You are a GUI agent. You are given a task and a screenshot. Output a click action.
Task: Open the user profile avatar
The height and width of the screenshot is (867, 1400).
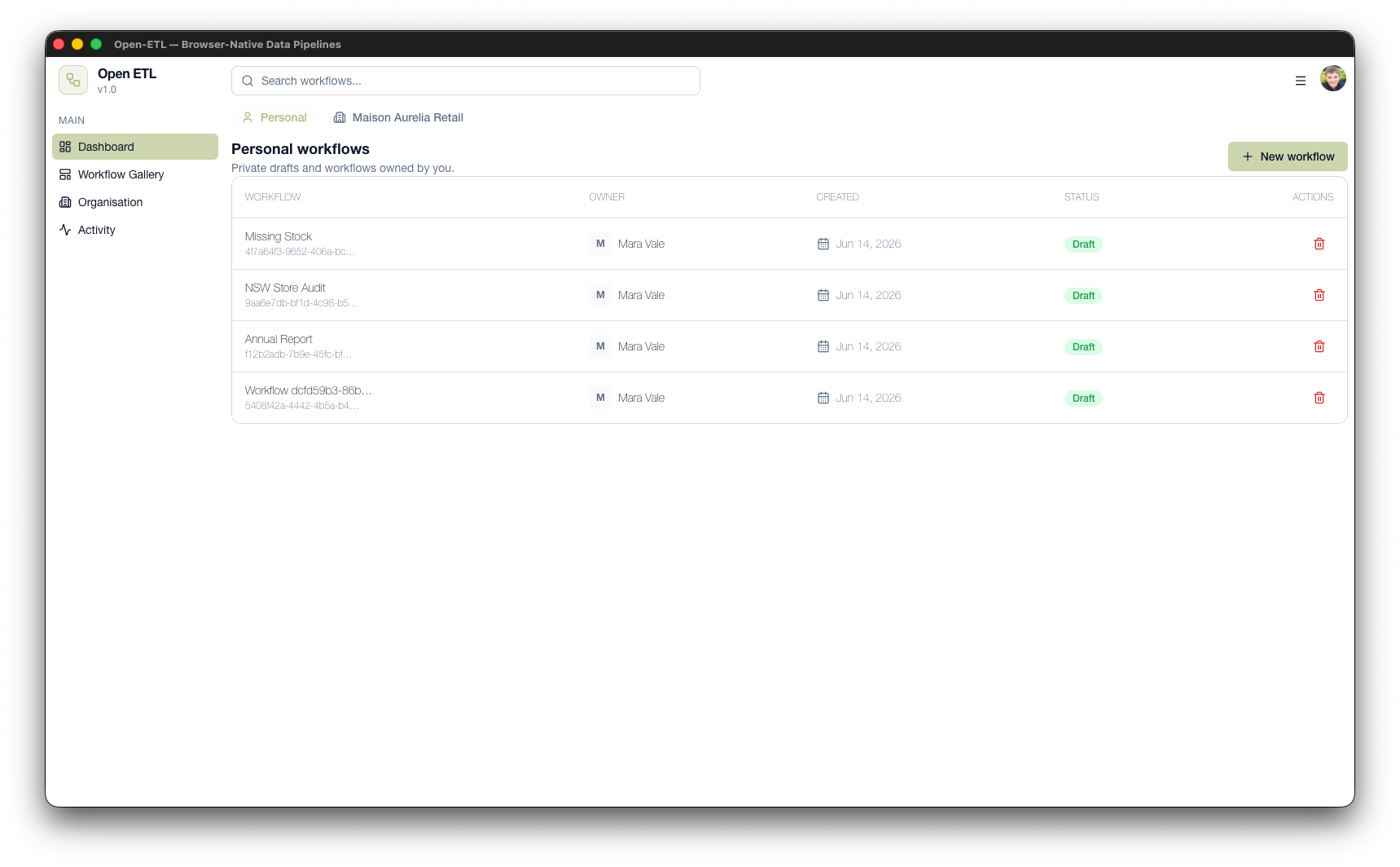point(1332,79)
